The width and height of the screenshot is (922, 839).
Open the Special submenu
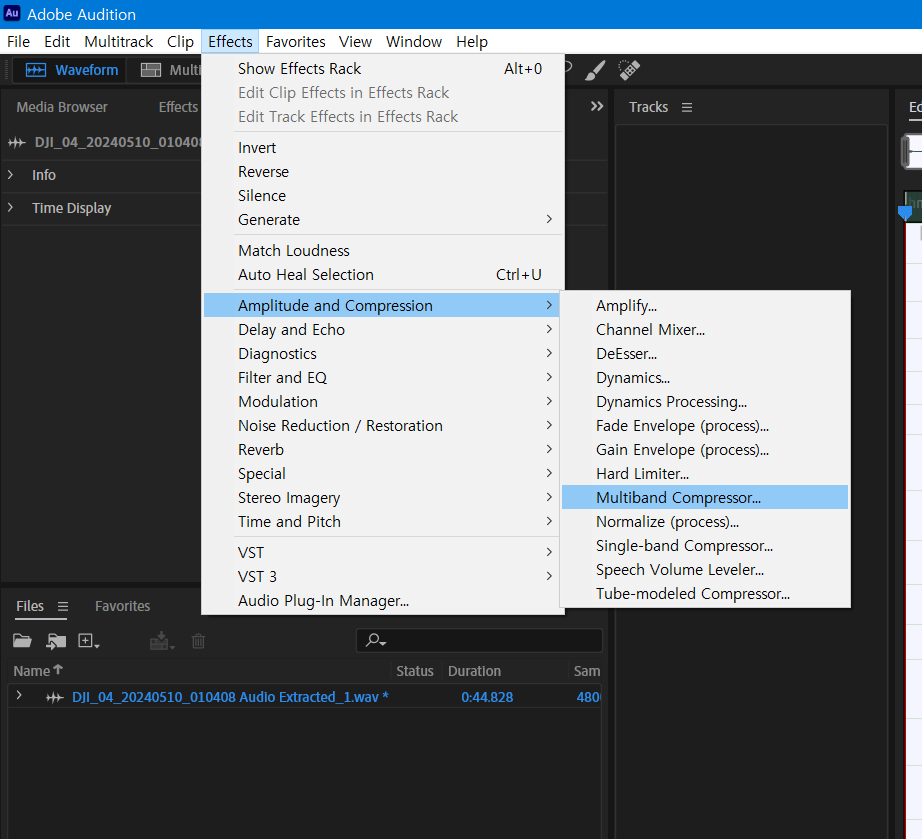[383, 474]
